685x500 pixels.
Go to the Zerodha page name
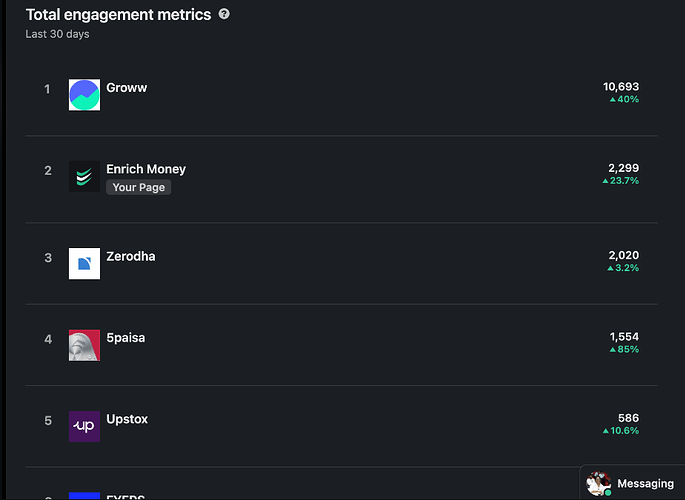click(x=131, y=256)
